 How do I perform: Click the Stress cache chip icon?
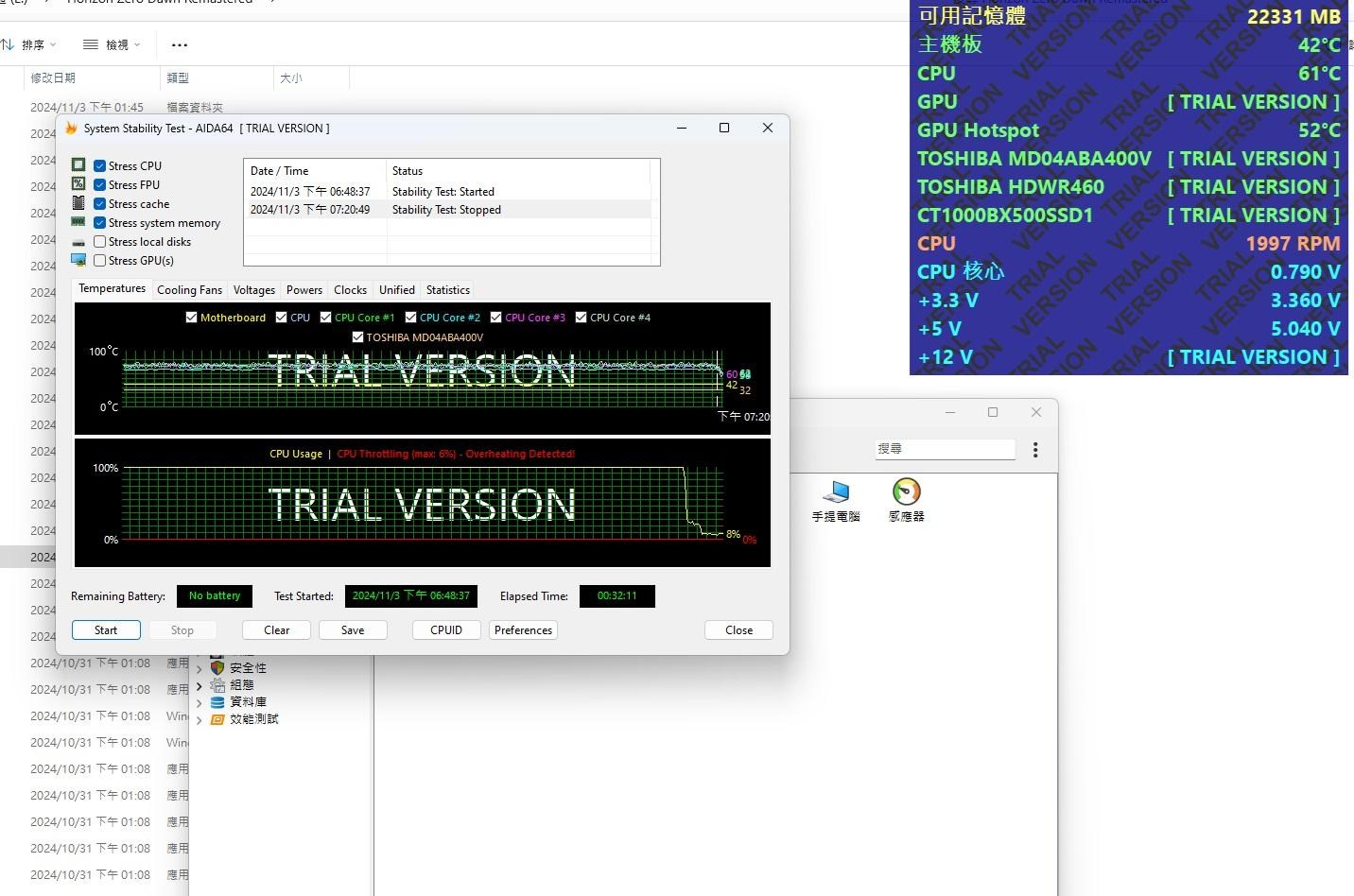pos(78,203)
